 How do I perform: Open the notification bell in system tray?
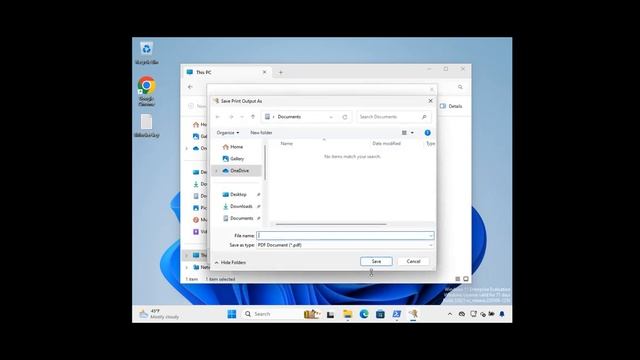coord(502,314)
